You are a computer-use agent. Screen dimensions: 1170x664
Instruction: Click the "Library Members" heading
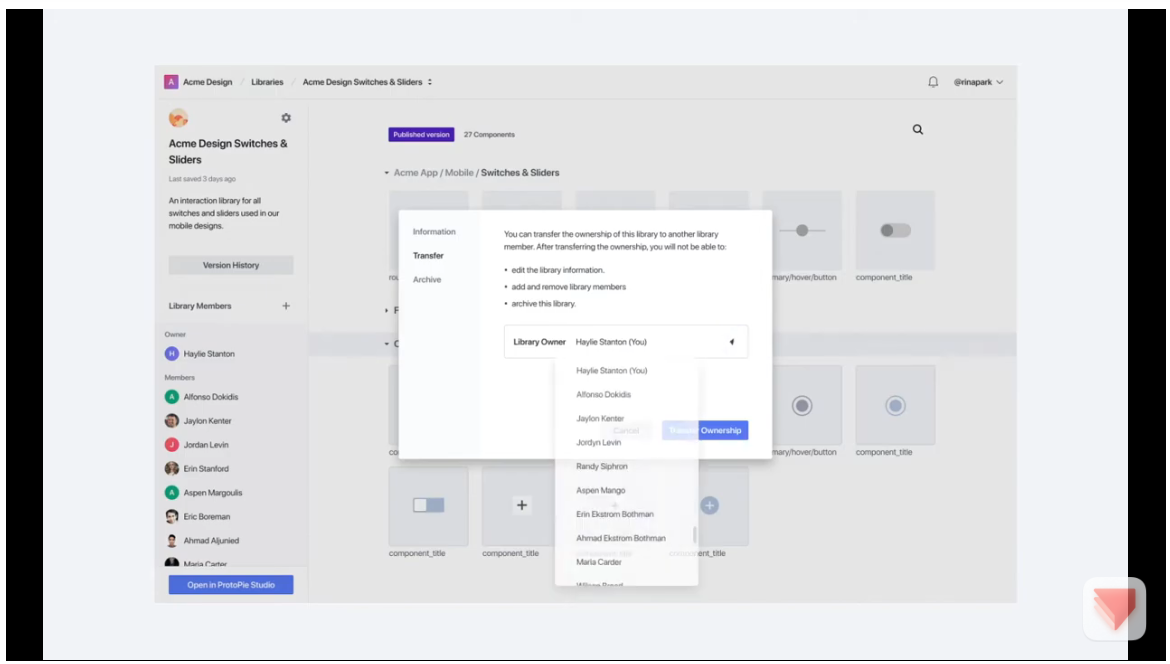(x=200, y=306)
